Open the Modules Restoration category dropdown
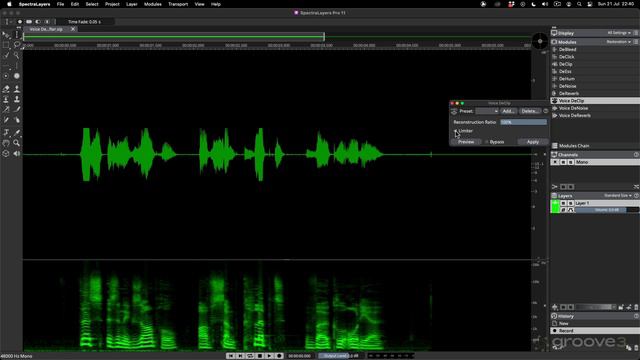The height and width of the screenshot is (360, 640). pos(619,42)
